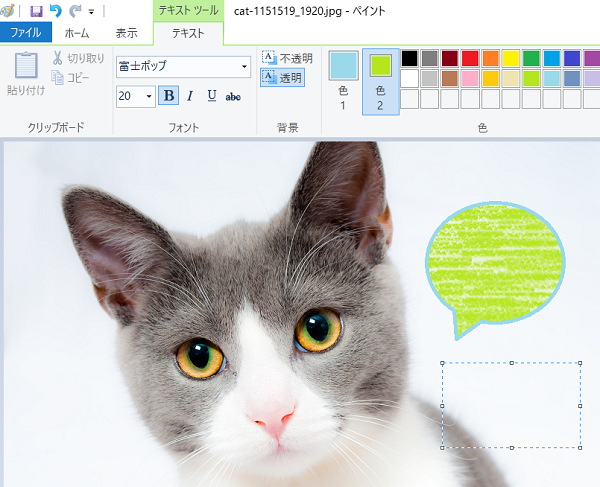The width and height of the screenshot is (600, 487).
Task: Pick the light gray color swatch
Action: point(430,79)
